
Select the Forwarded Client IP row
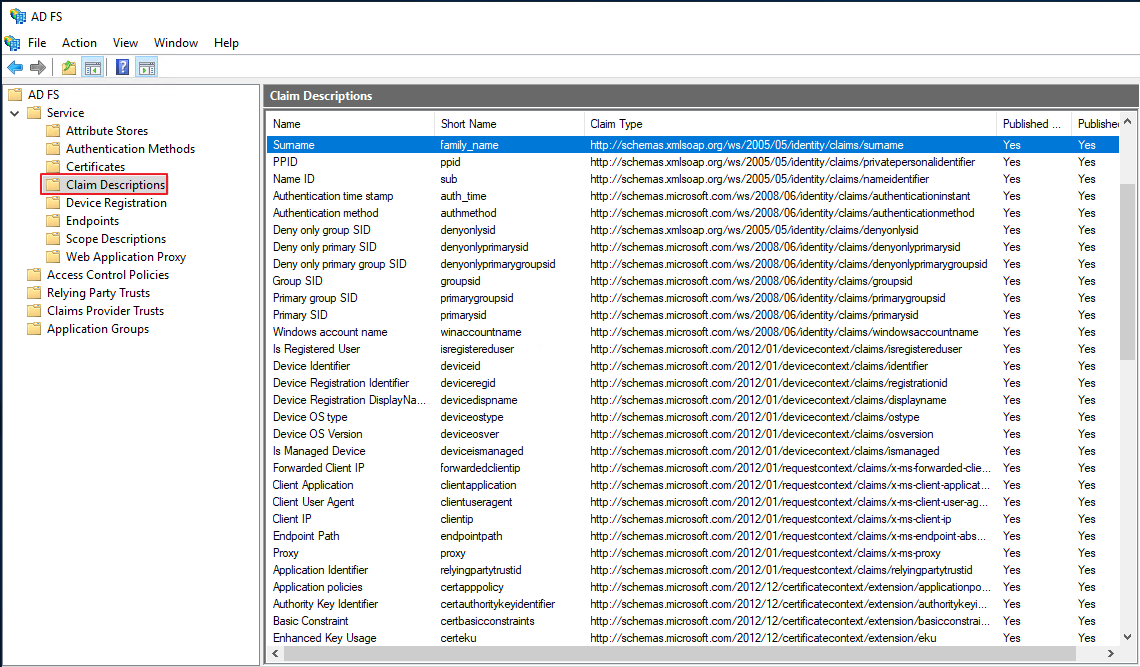(692, 468)
